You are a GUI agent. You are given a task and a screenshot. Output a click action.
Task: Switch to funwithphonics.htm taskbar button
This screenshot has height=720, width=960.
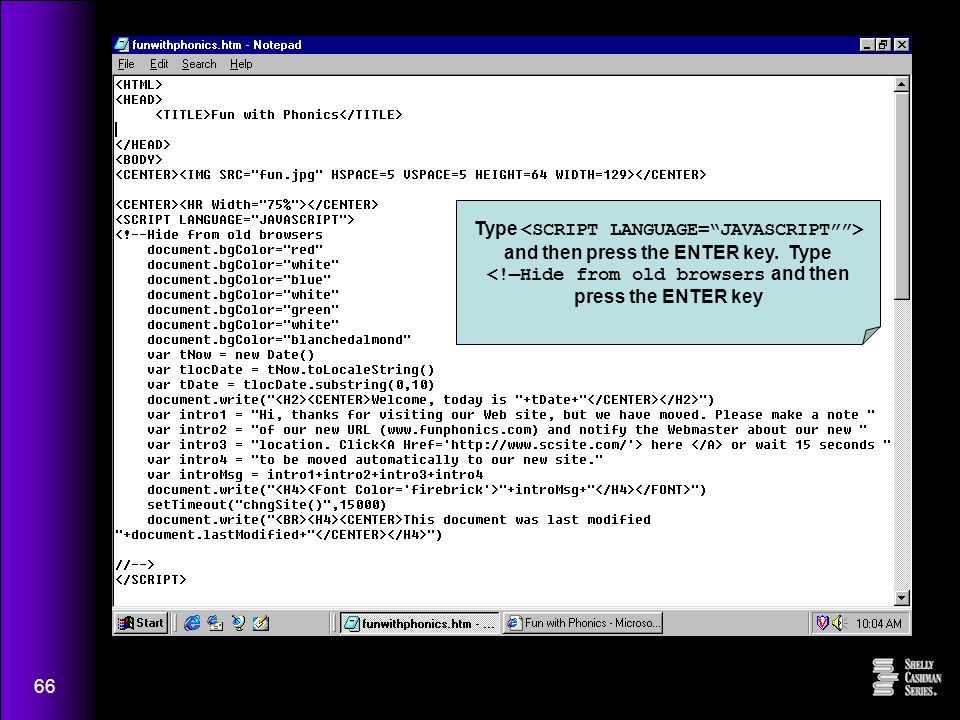click(419, 623)
